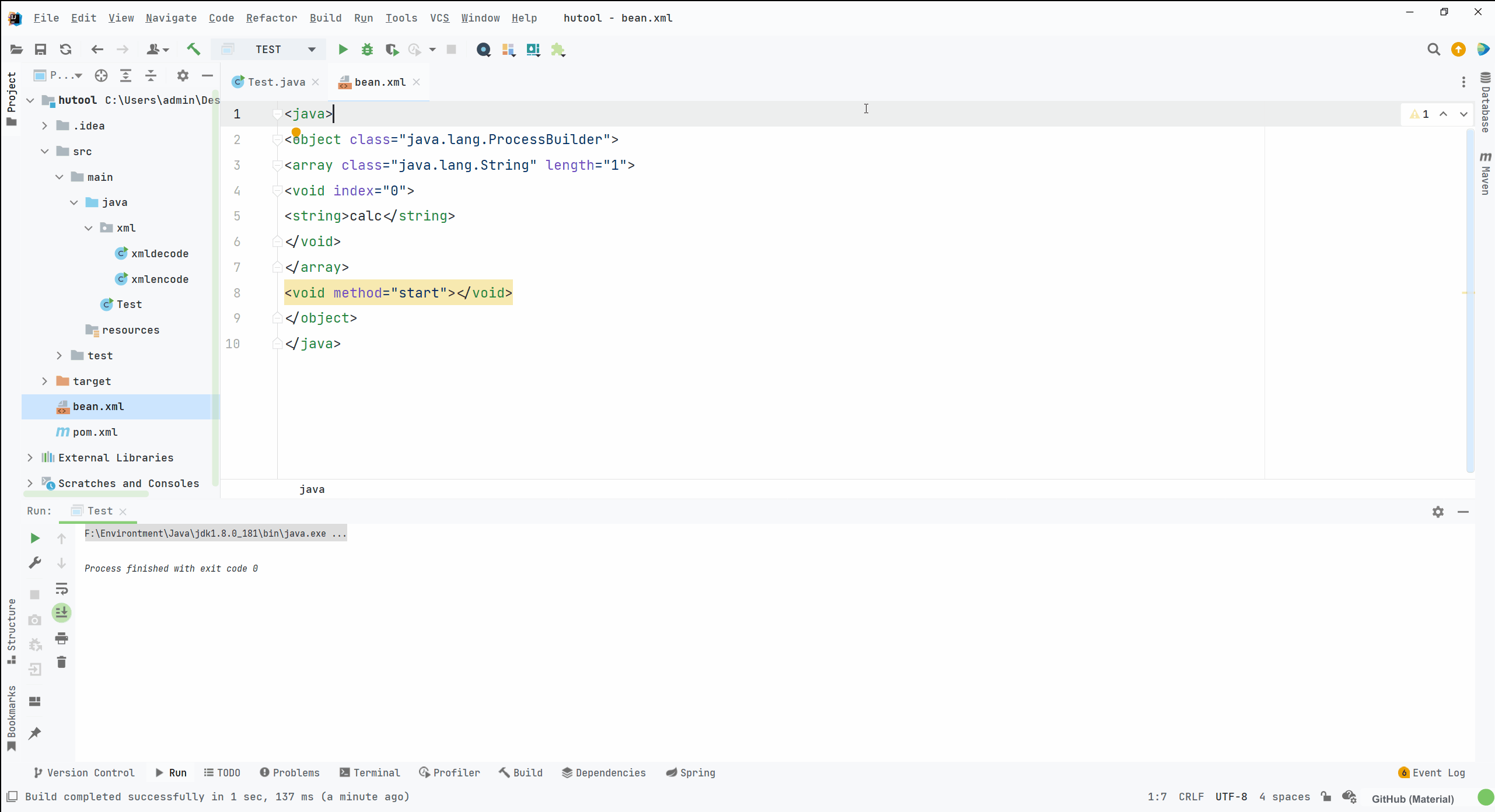Collapse the src folder
1495x812 pixels.
44,151
